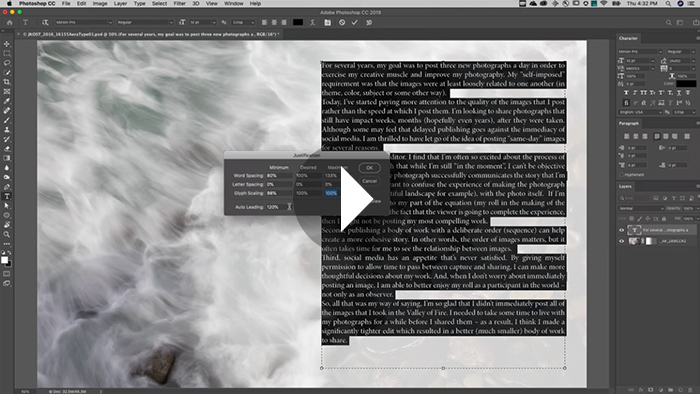The width and height of the screenshot is (700, 394).
Task: Toggle Faux Bold in Character panel
Action: click(x=626, y=93)
